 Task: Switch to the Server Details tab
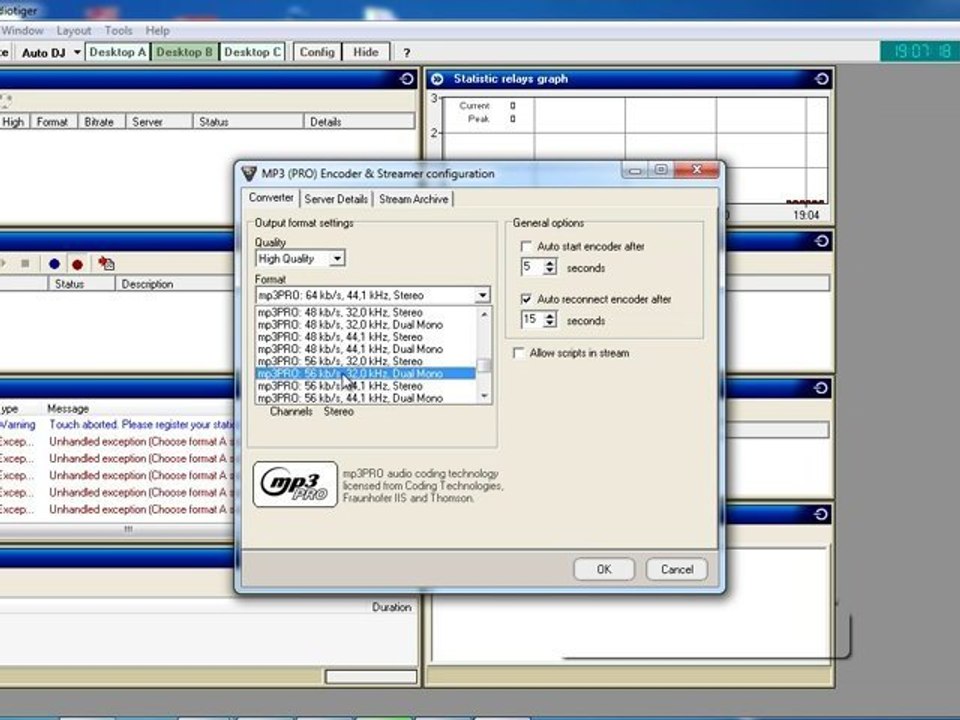[x=336, y=199]
